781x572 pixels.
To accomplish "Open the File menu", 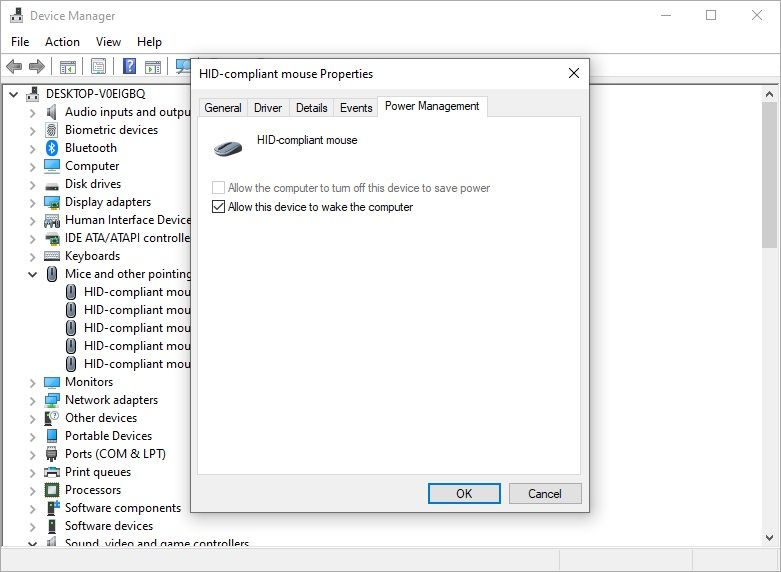I will [x=20, y=42].
